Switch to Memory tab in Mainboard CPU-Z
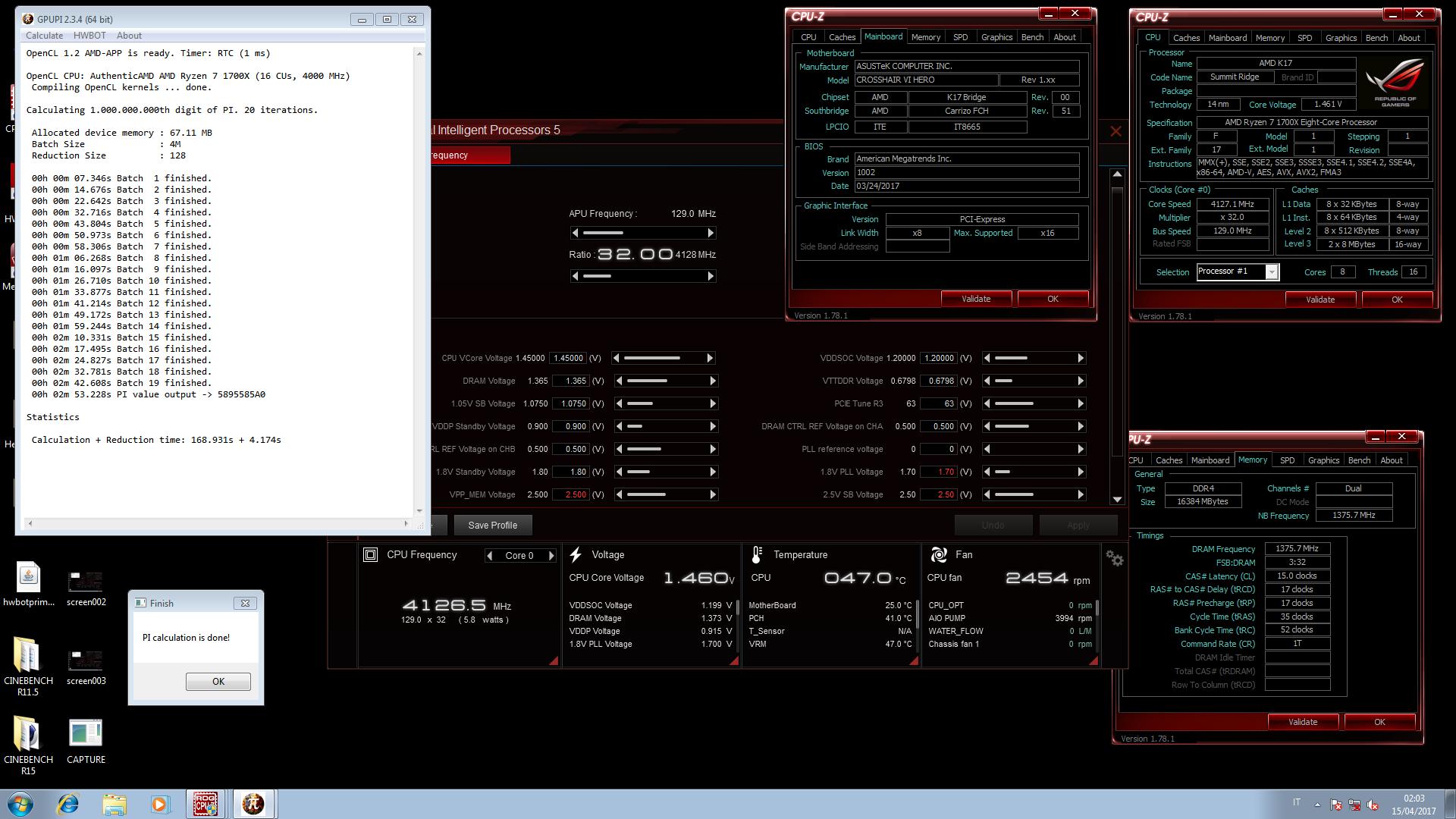Screen dimensions: 1456x819 [x=925, y=37]
